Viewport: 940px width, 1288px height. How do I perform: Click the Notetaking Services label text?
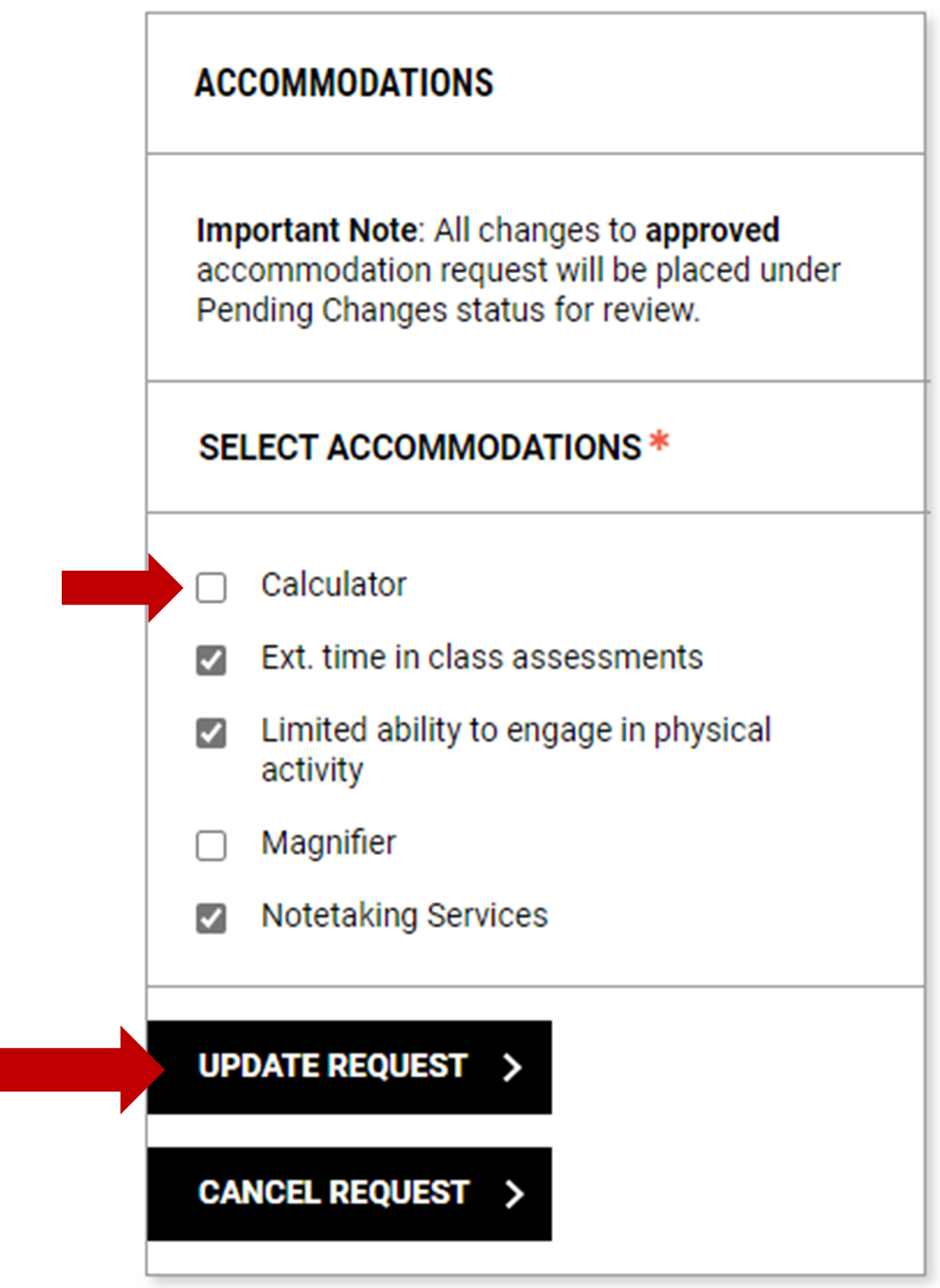click(x=404, y=914)
